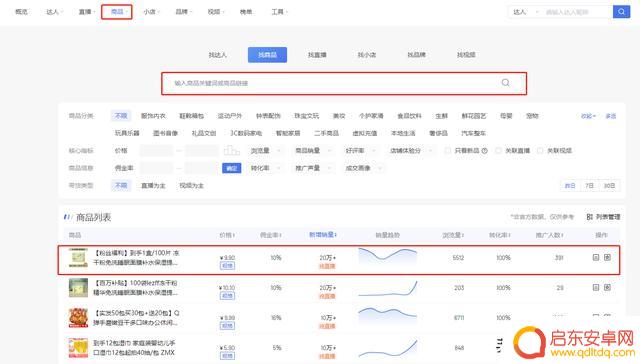Image resolution: width=640 pixels, height=364 pixels.
Task: Switch to the 找直播 tab
Action: click(x=317, y=55)
